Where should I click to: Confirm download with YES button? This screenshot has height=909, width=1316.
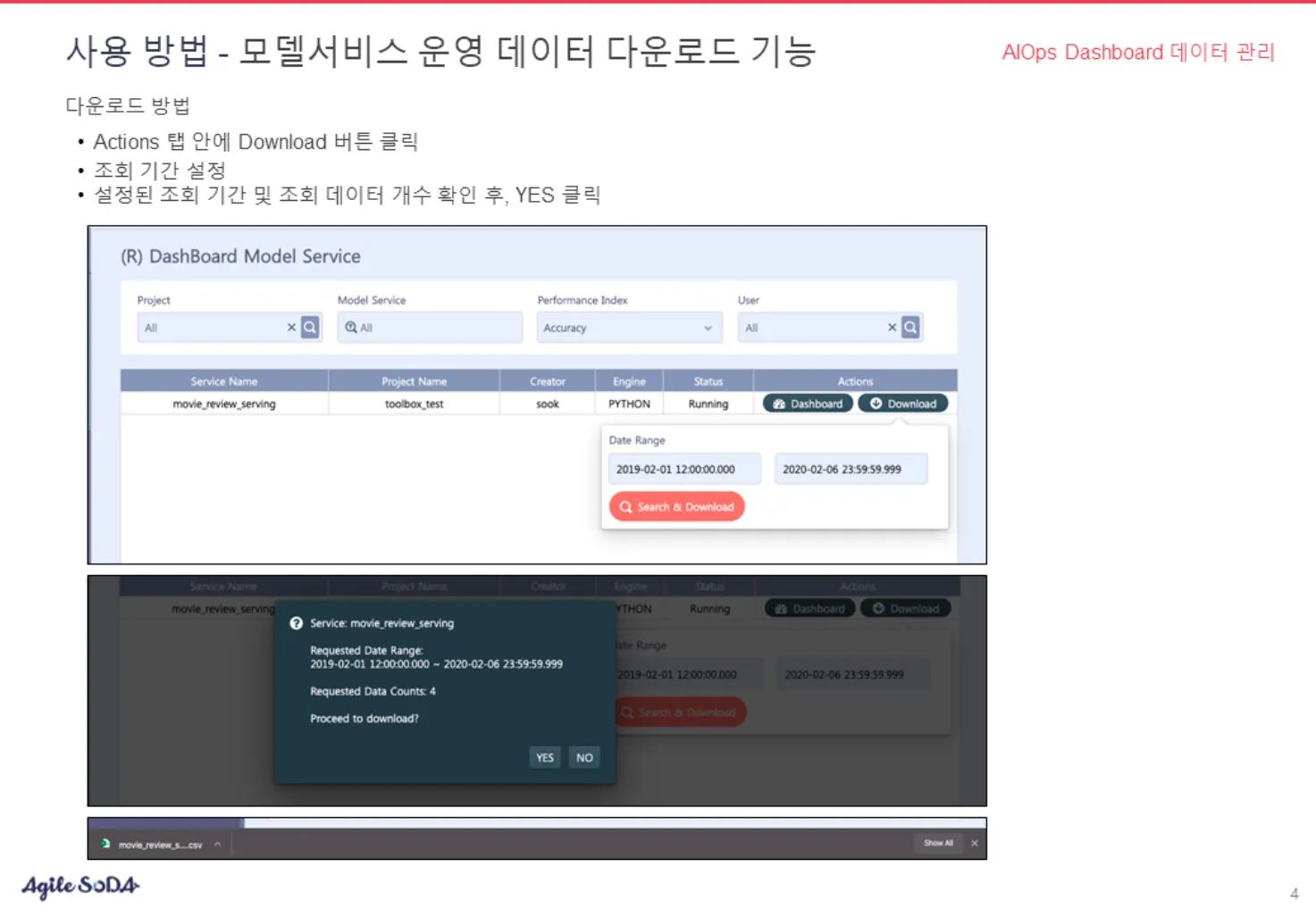coord(545,757)
